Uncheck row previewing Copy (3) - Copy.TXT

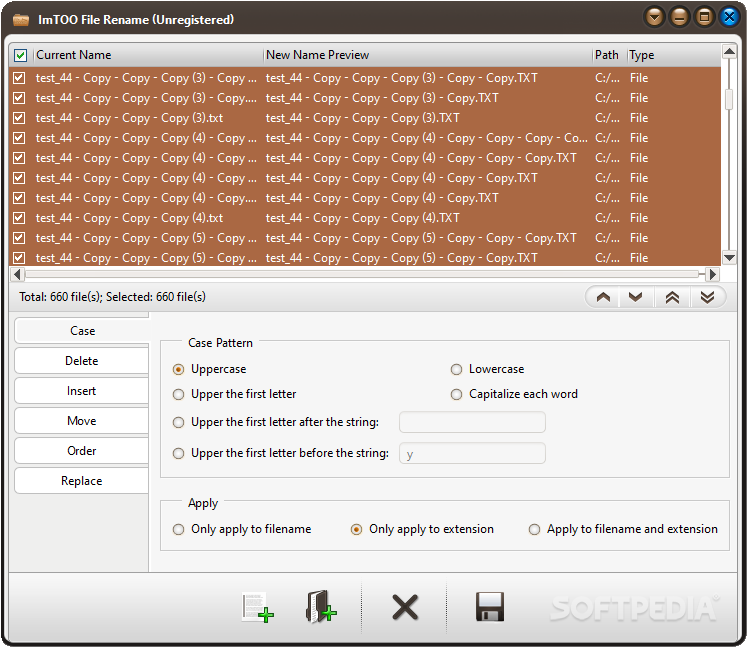click(19, 98)
